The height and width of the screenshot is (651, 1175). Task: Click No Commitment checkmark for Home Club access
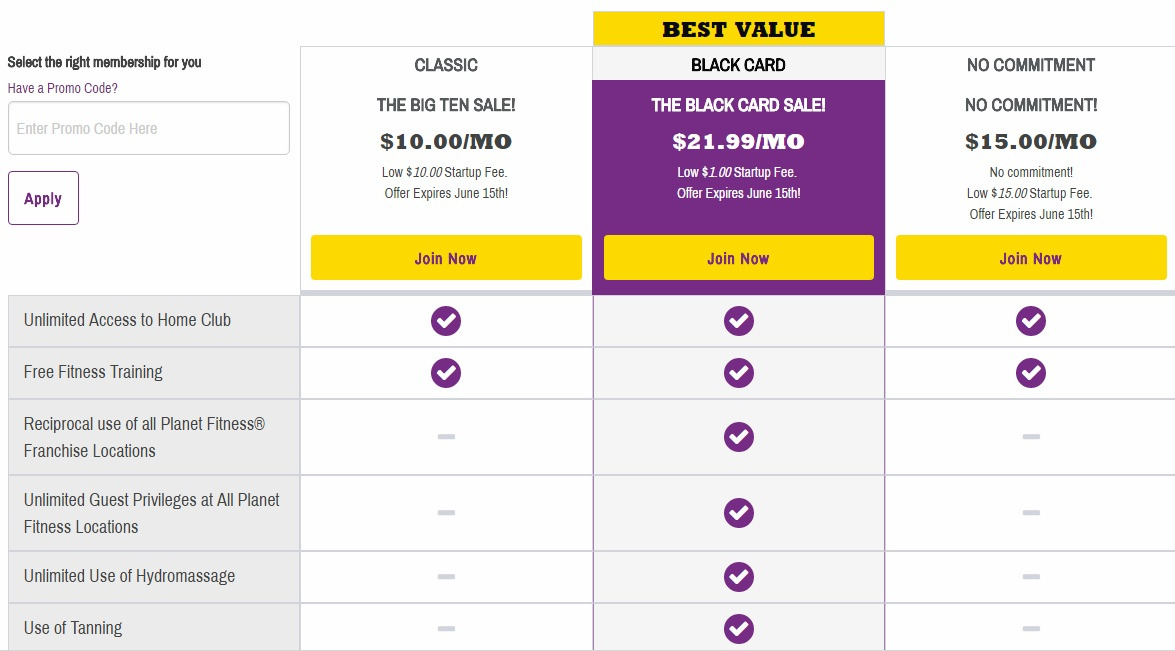[1031, 321]
